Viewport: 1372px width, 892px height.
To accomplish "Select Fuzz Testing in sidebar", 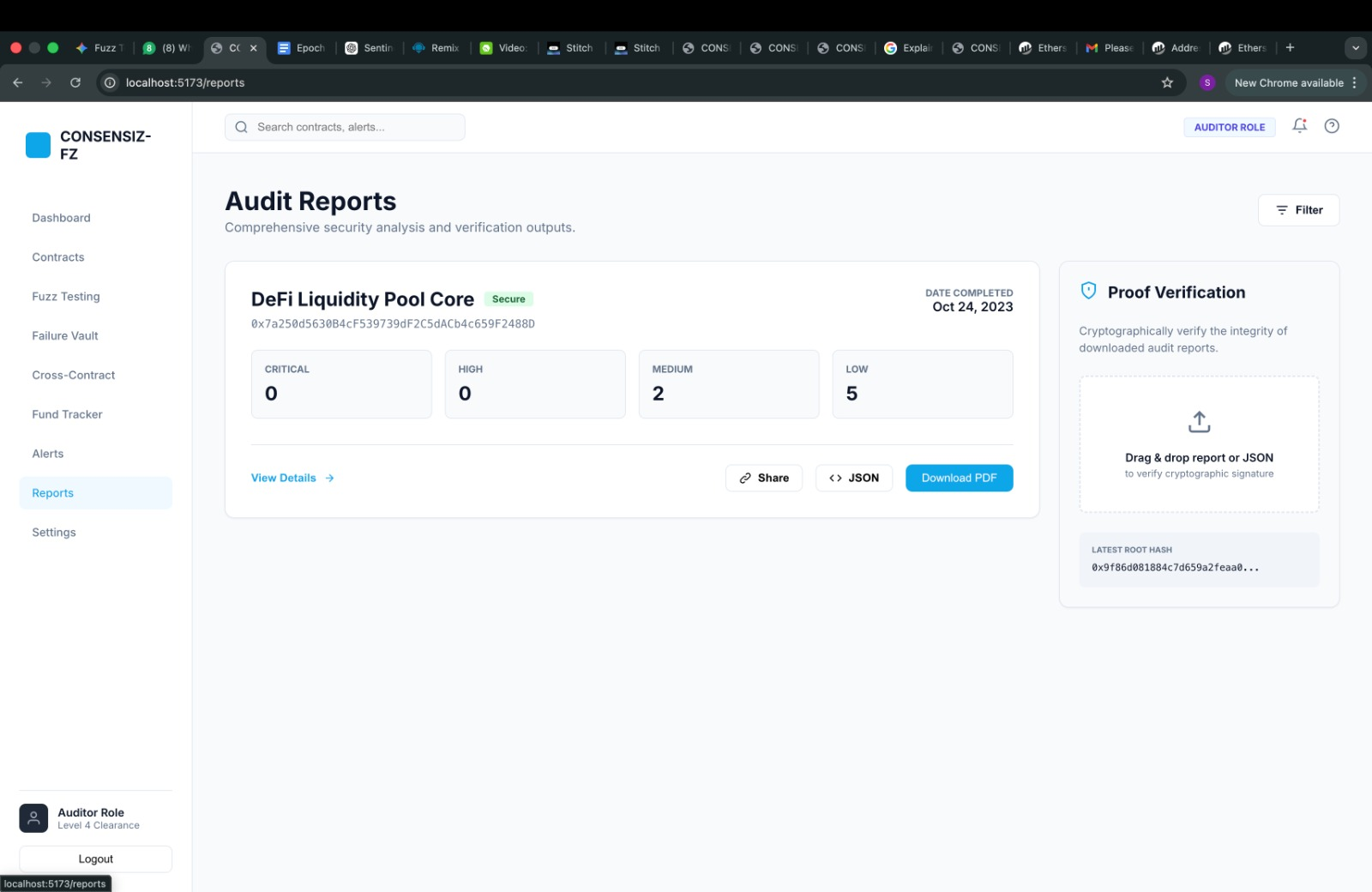I will (95, 297).
